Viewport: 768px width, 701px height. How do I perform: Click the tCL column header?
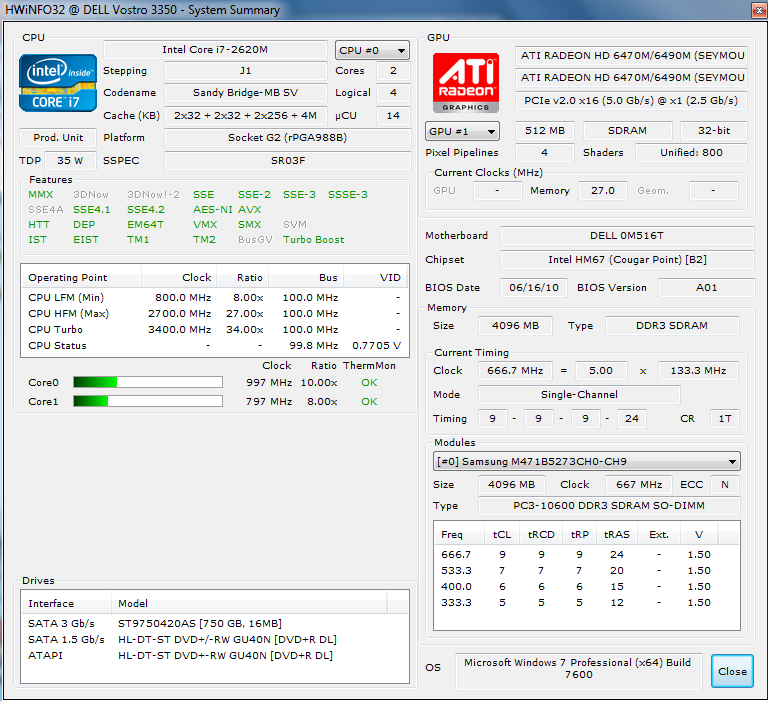(x=502, y=534)
